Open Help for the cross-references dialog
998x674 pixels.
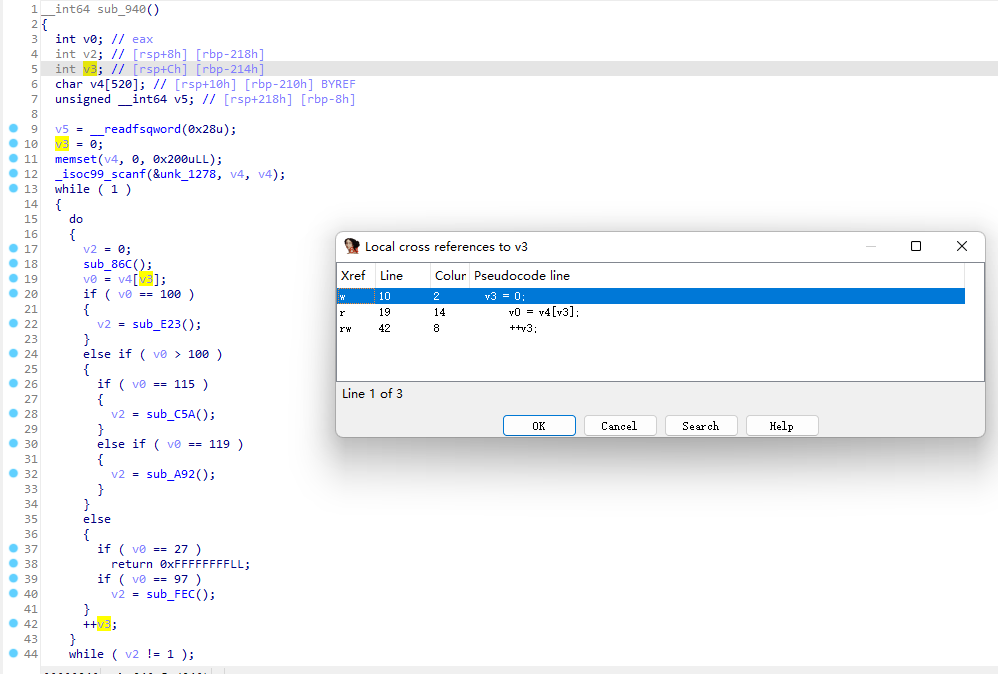(782, 425)
